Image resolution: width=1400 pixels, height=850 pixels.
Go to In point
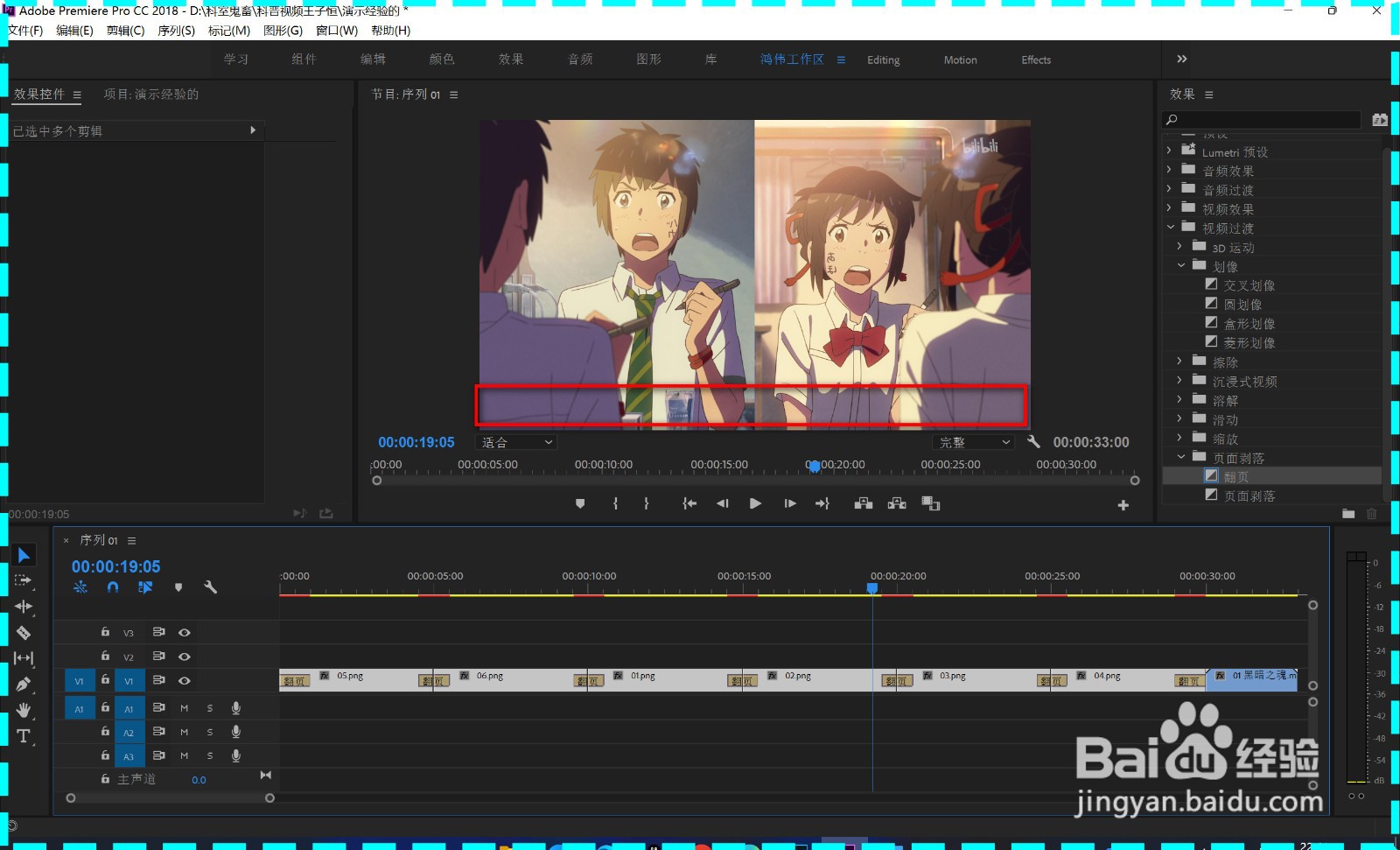[x=689, y=503]
